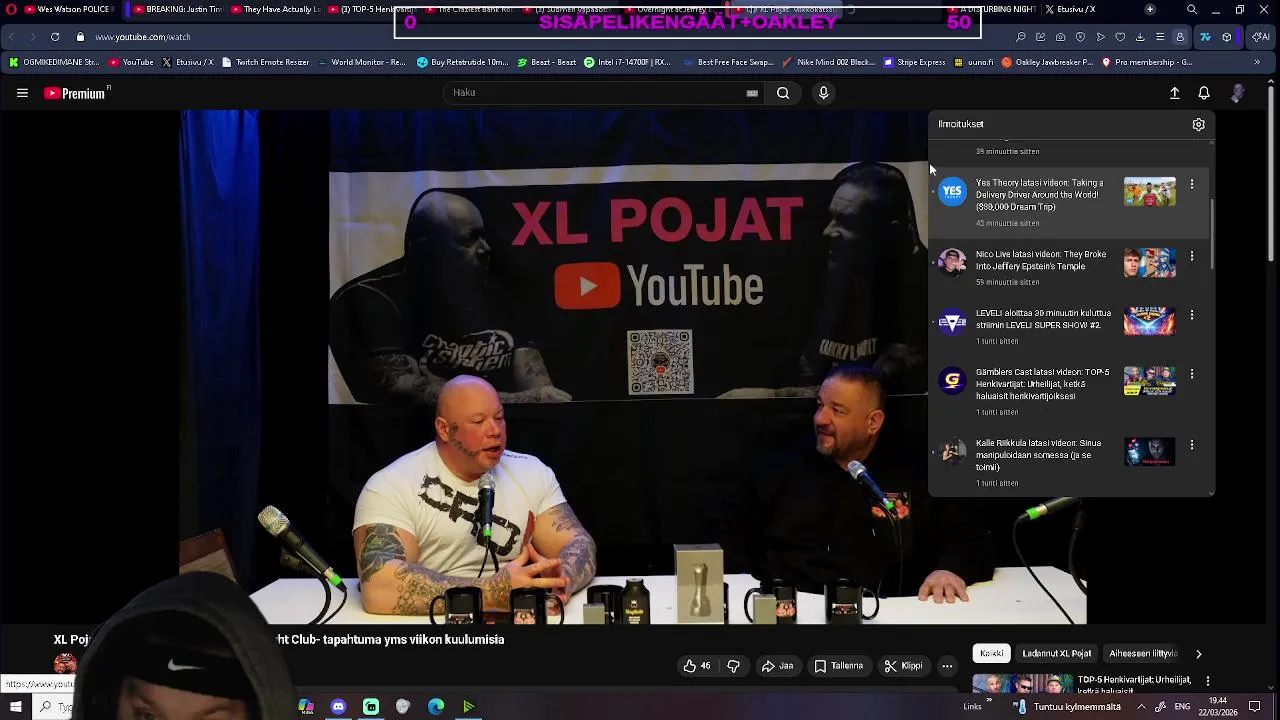
Task: Open the TOP-5 Henkivartijat recommended video thumbnail
Action: pos(1022,684)
